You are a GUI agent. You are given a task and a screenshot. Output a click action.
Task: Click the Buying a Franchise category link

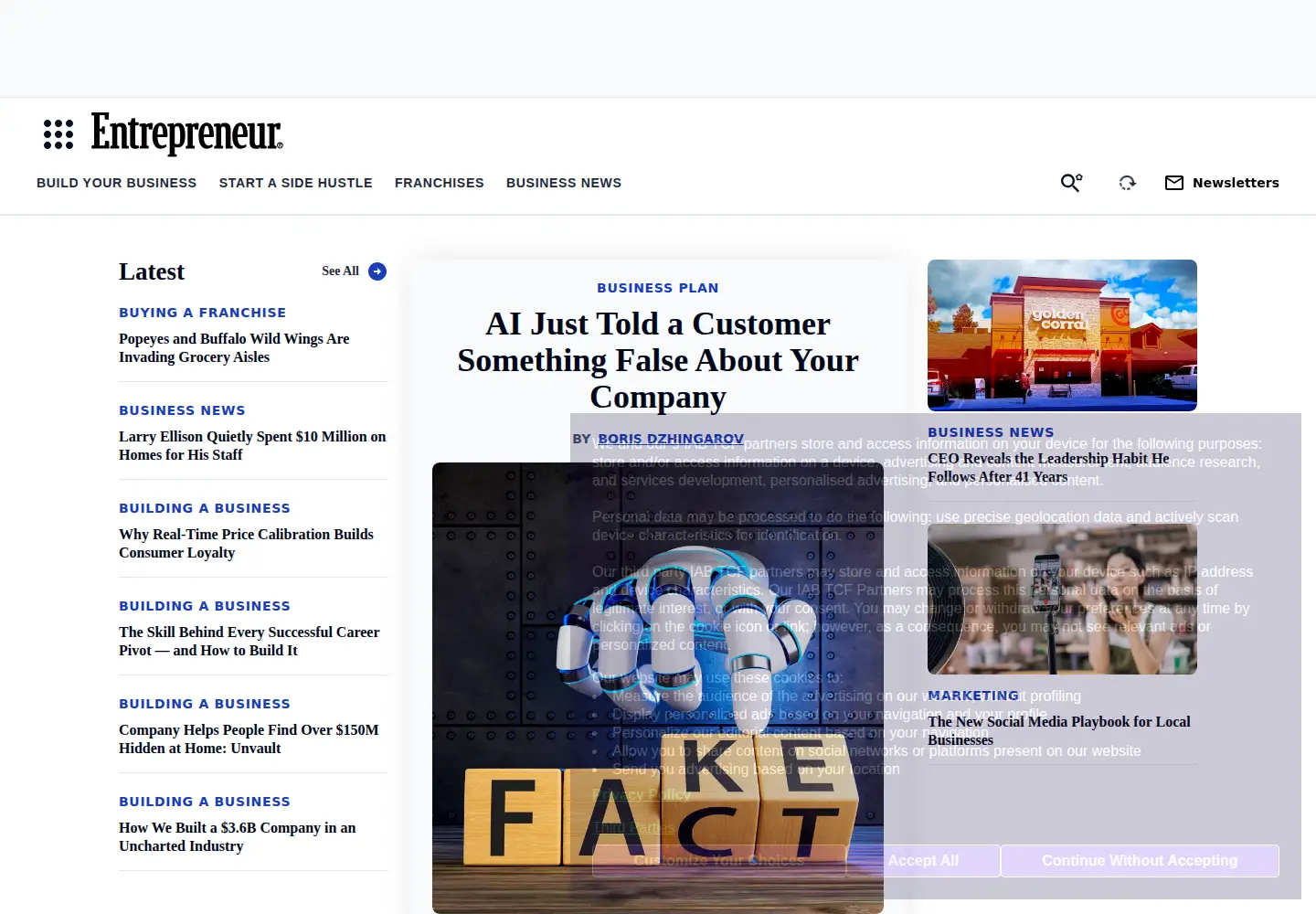point(203,313)
